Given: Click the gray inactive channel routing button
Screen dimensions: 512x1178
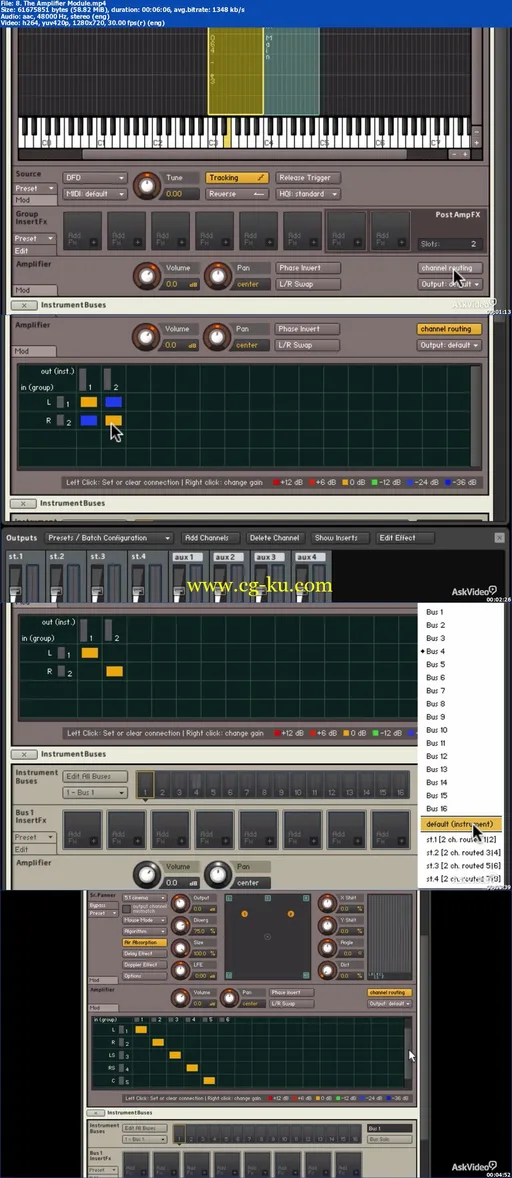Looking at the screenshot, I should (450, 268).
